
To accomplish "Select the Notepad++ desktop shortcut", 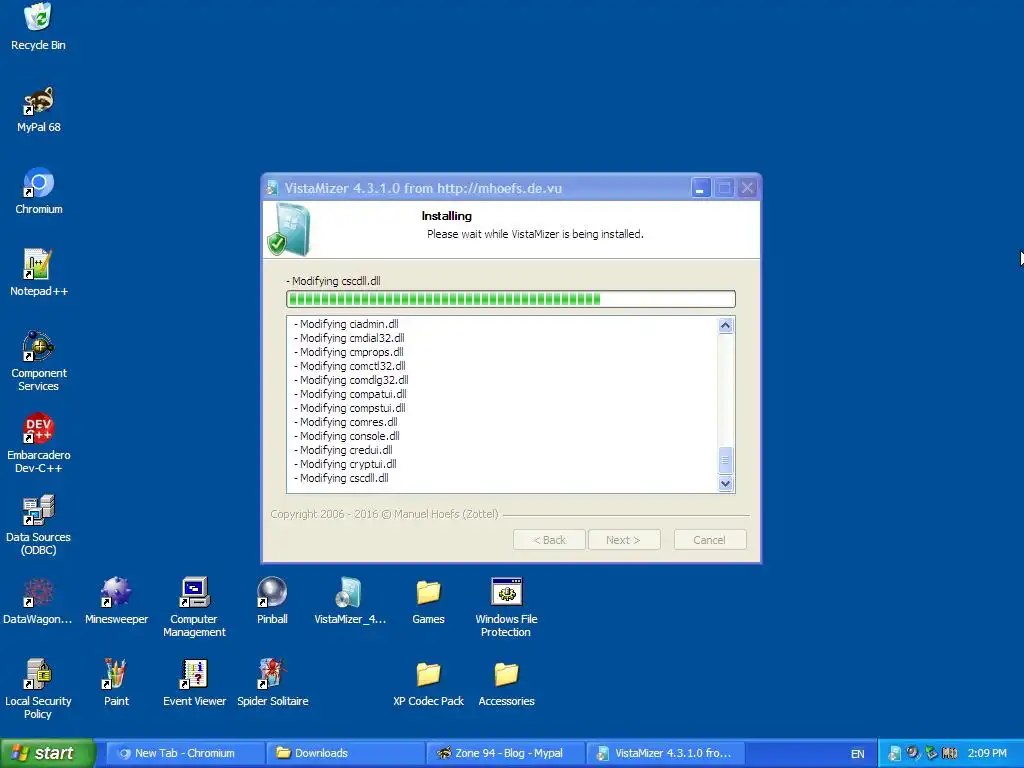I will click(39, 274).
